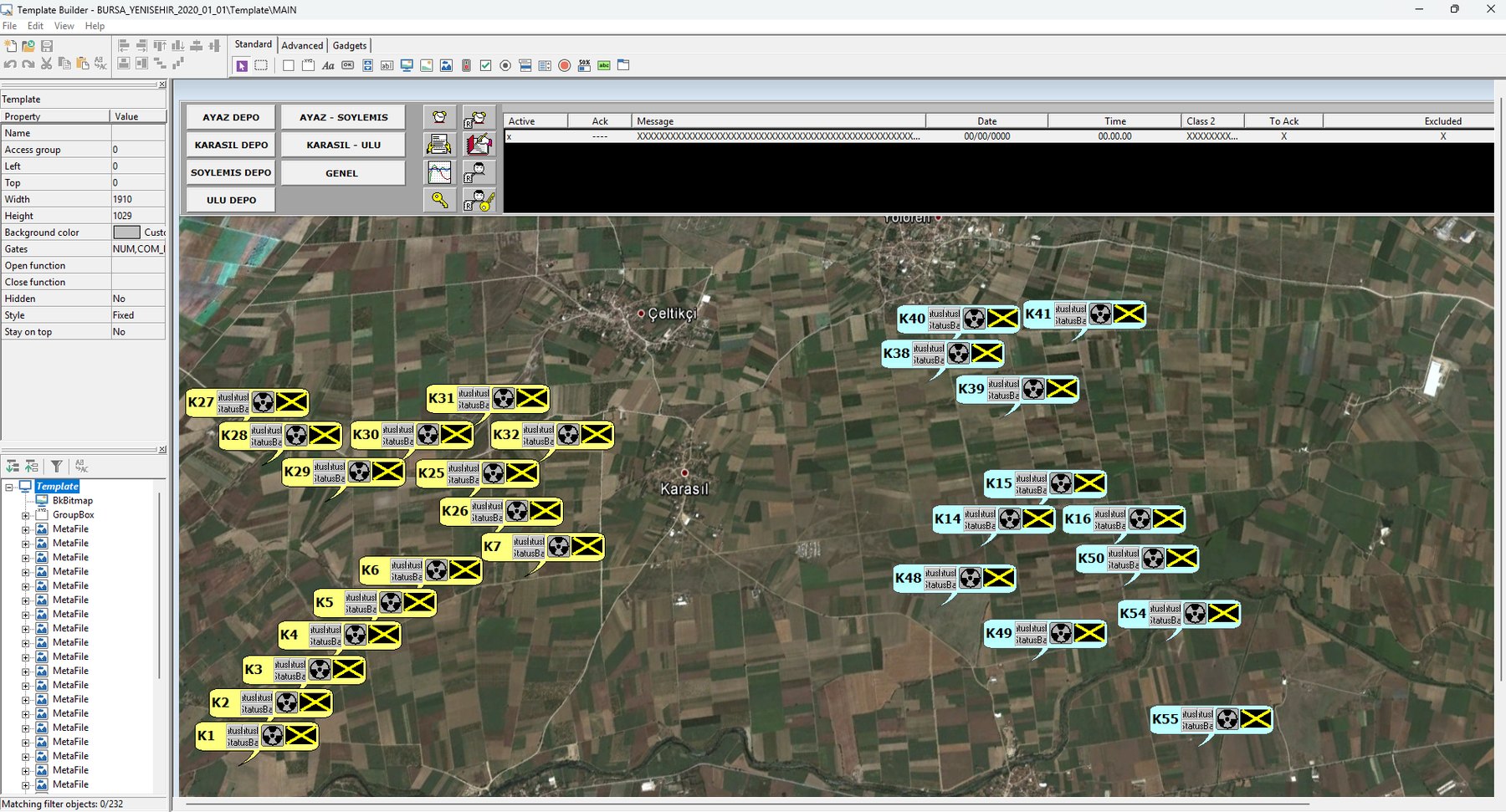
Task: Choose the dashed rectangle selection tool
Action: click(261, 65)
